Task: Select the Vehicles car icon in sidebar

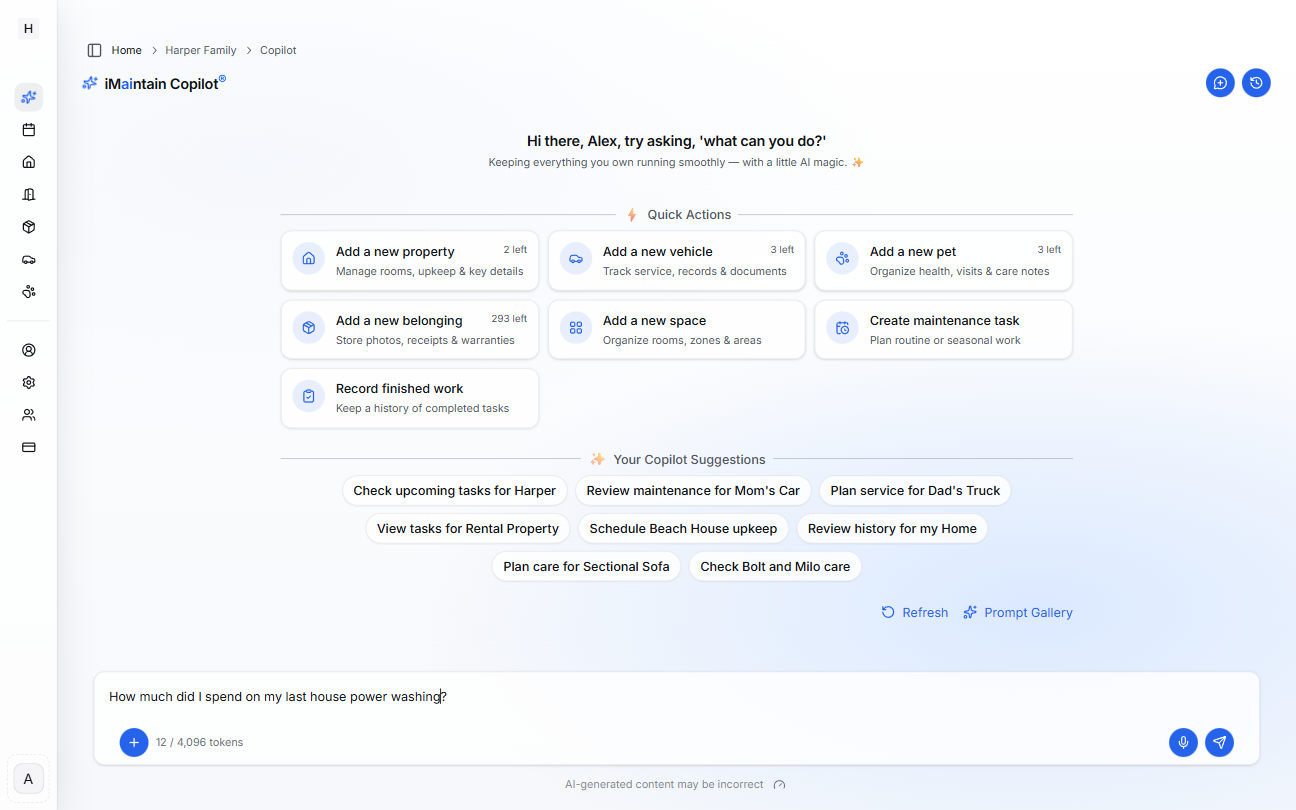Action: 28,259
